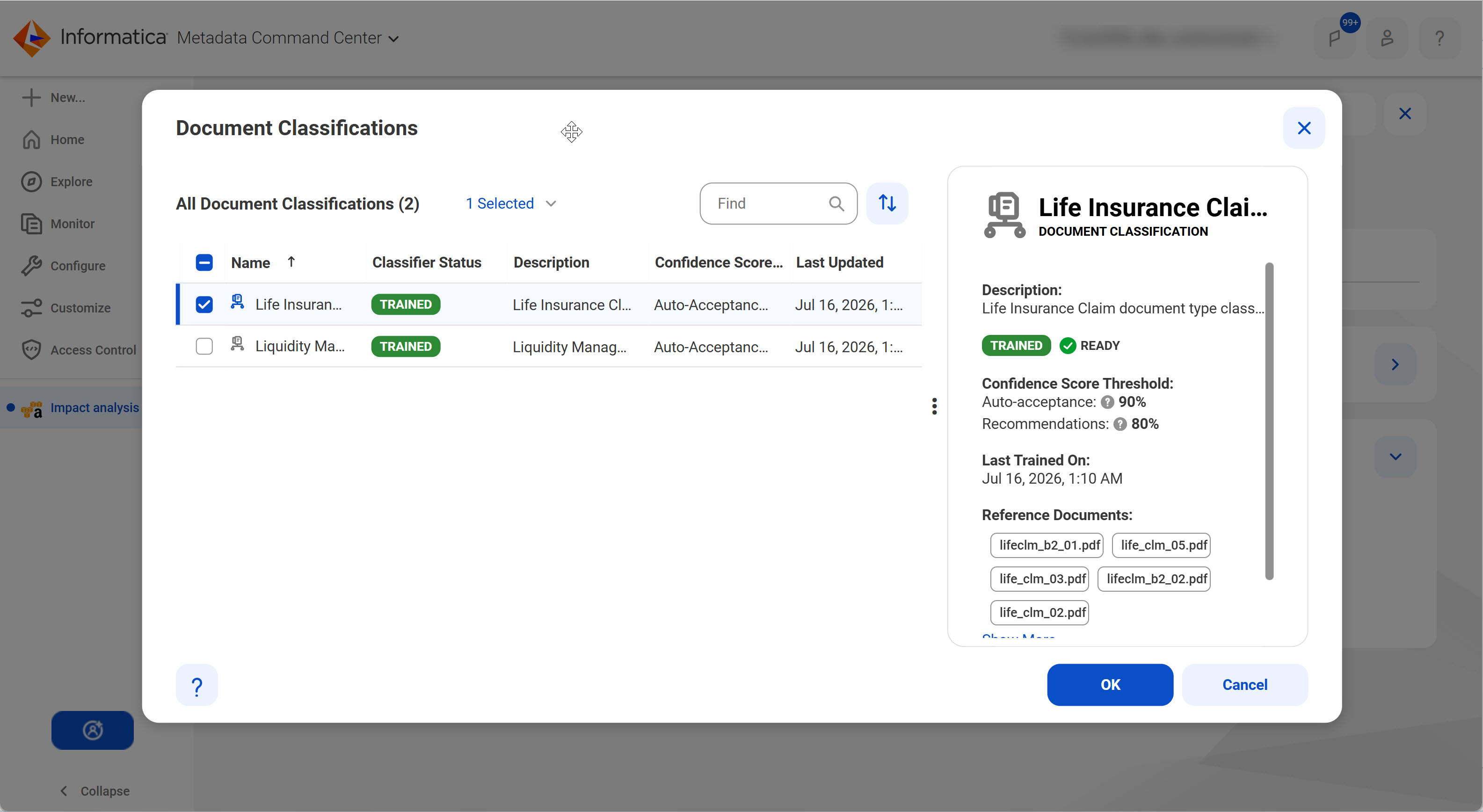The height and width of the screenshot is (812, 1483).
Task: Open Explore in the sidebar
Action: tap(57, 181)
